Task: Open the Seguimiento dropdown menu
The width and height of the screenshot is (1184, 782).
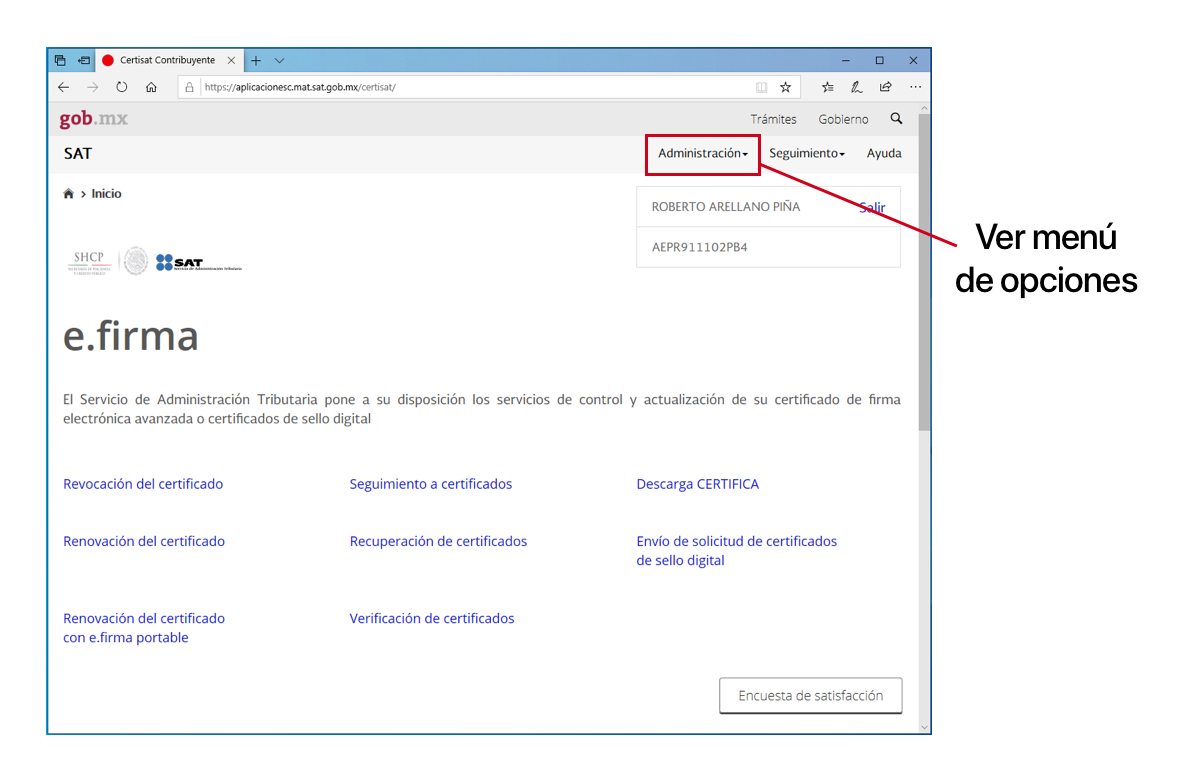Action: (806, 153)
